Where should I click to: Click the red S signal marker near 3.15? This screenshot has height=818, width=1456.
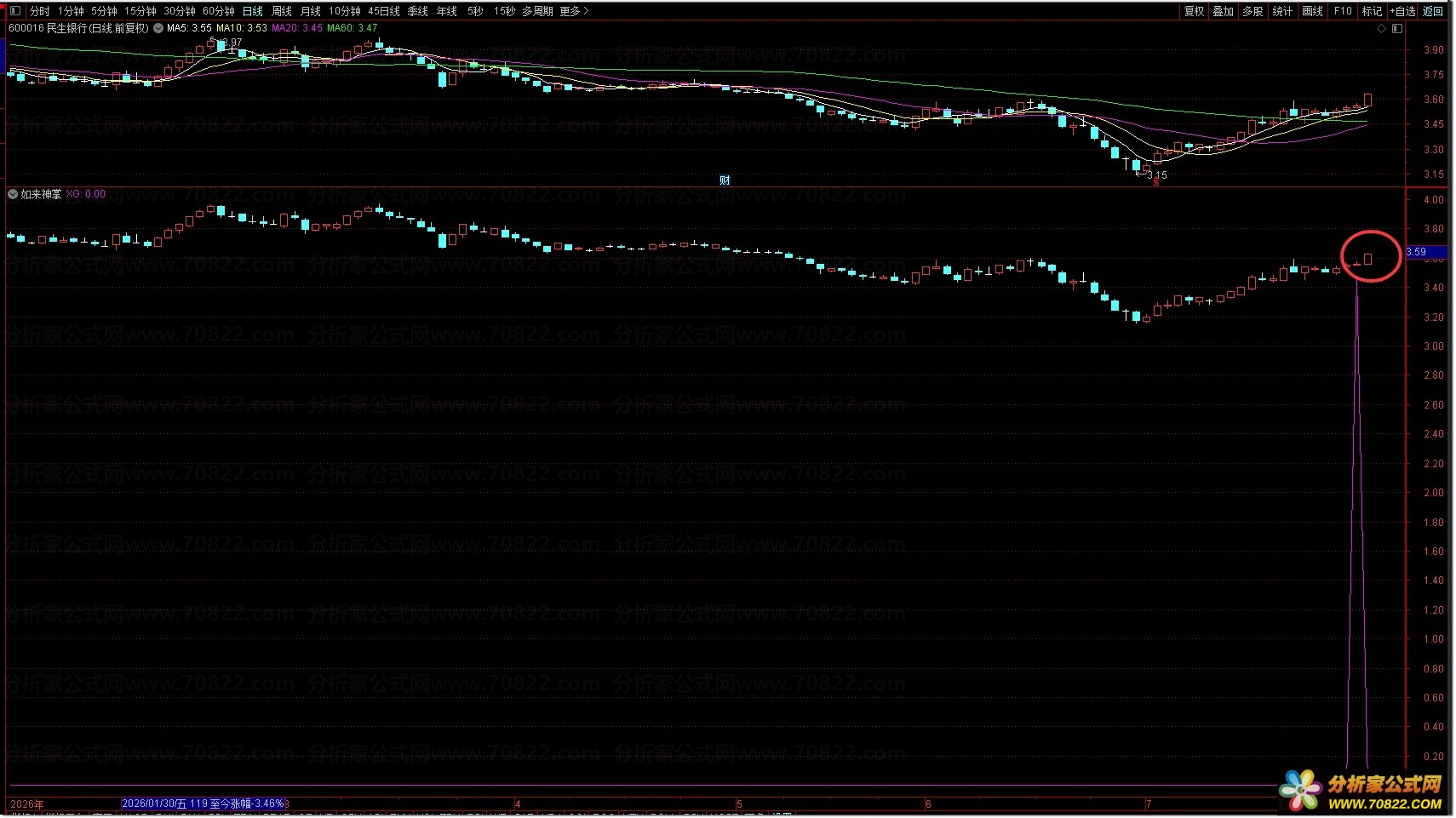coord(1156,183)
